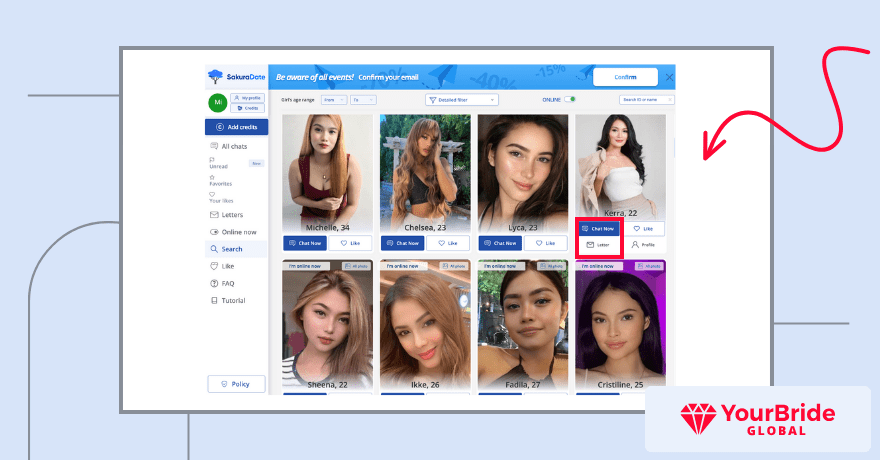Open Like section in sidebar
This screenshot has width=880, height=460.
point(222,266)
